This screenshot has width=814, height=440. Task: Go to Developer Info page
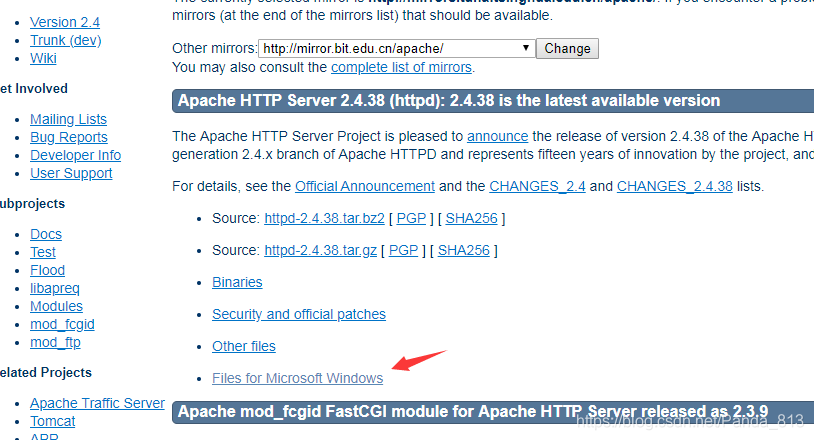75,155
